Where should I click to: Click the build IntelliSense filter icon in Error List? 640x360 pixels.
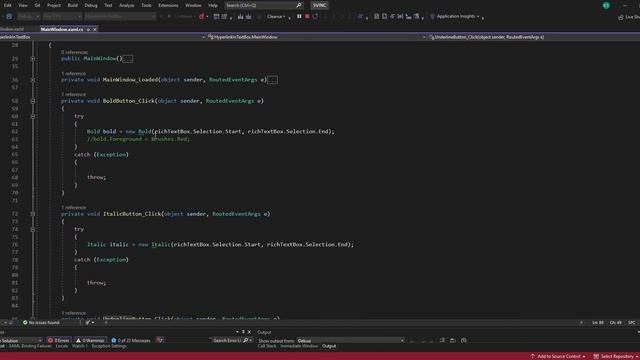click(x=160, y=340)
